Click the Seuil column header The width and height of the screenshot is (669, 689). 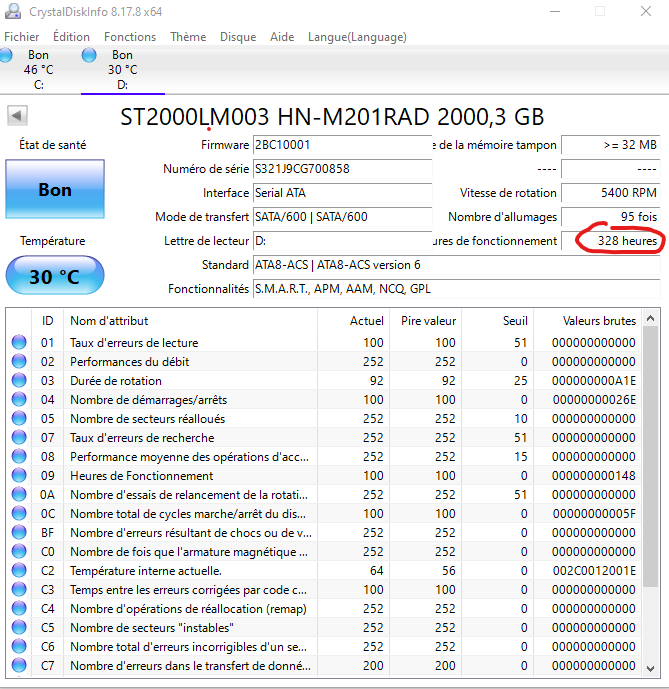498,321
